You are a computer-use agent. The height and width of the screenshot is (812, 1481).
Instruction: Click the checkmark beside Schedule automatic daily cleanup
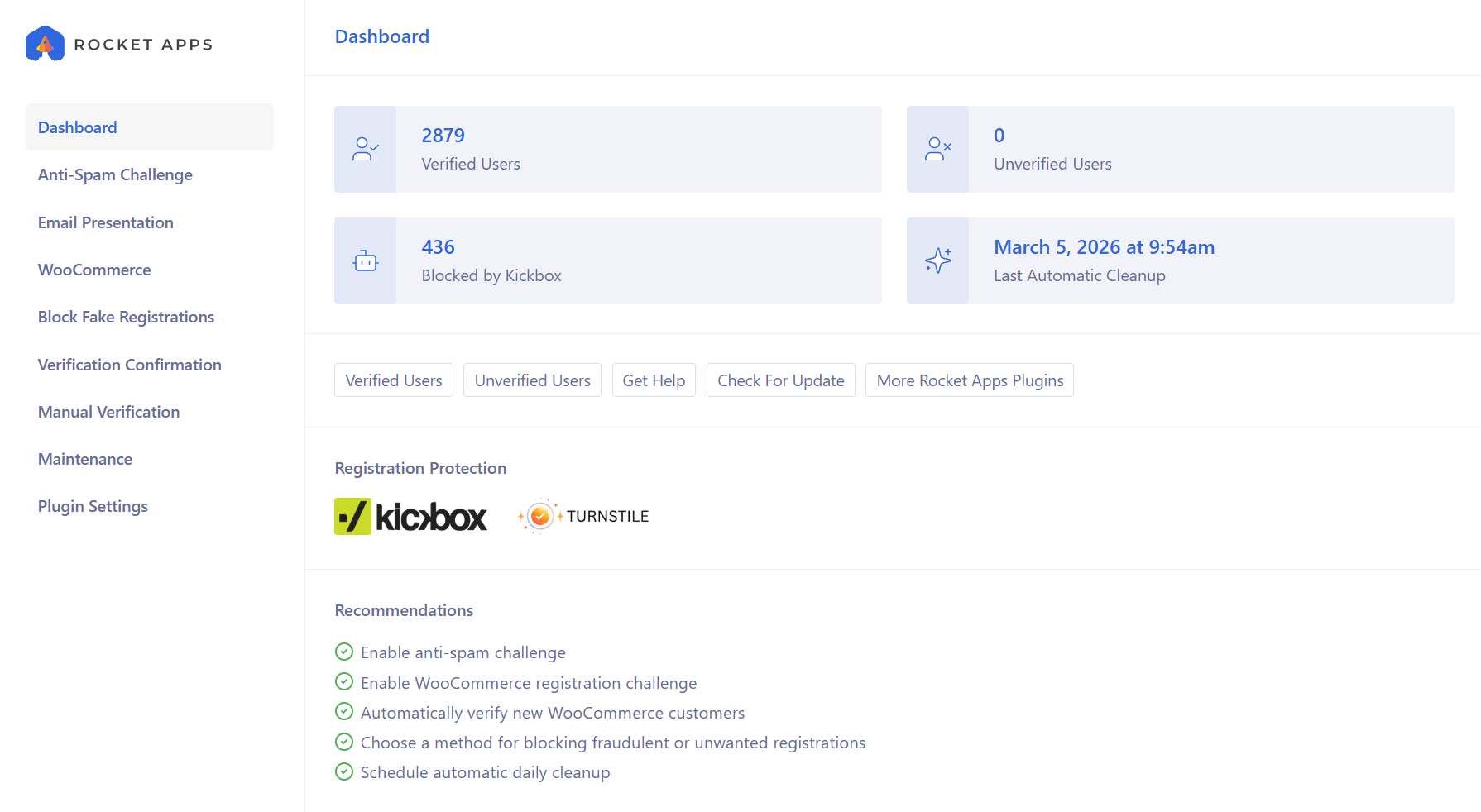click(x=344, y=772)
